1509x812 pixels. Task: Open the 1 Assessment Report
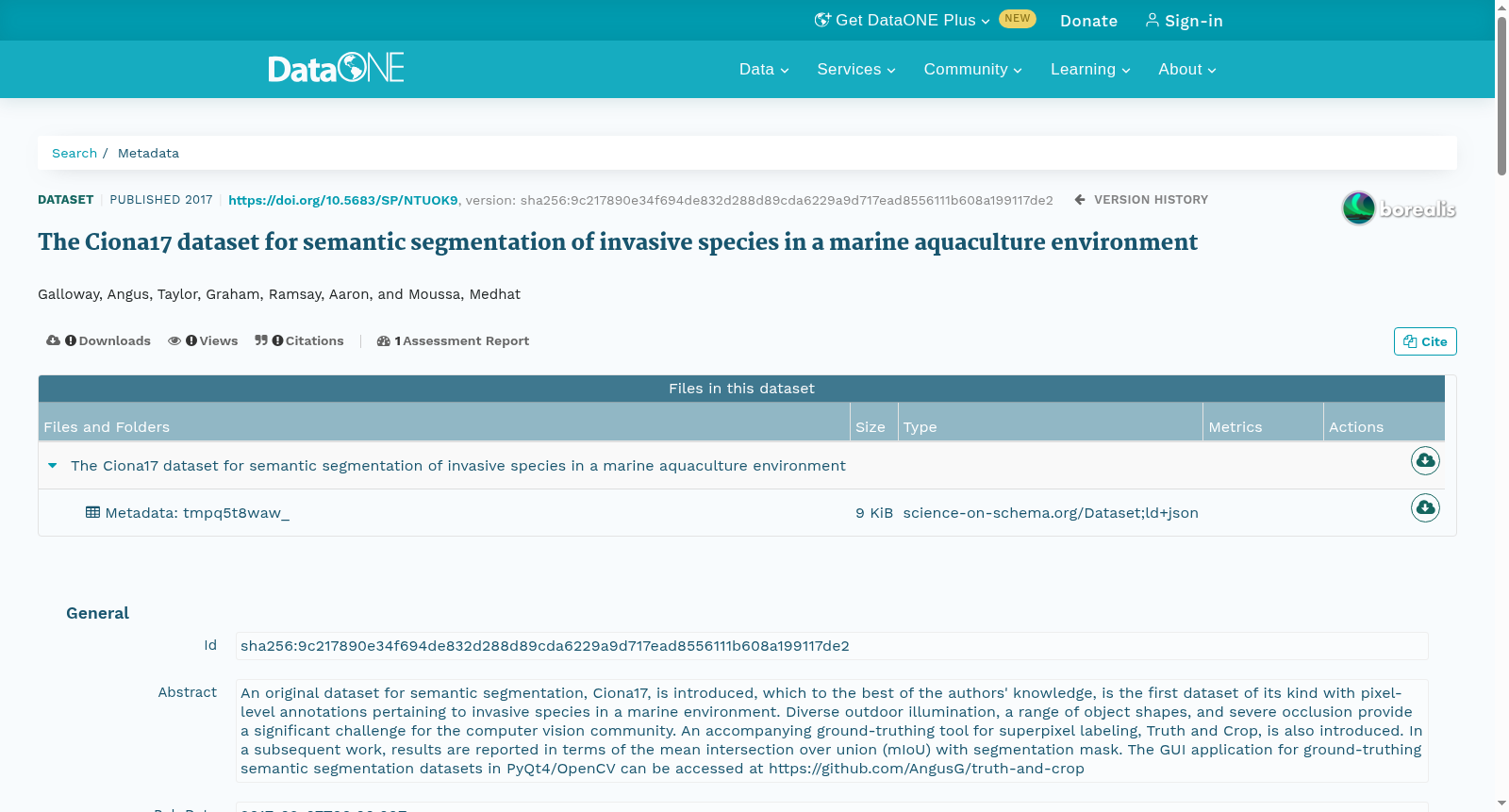click(x=453, y=340)
